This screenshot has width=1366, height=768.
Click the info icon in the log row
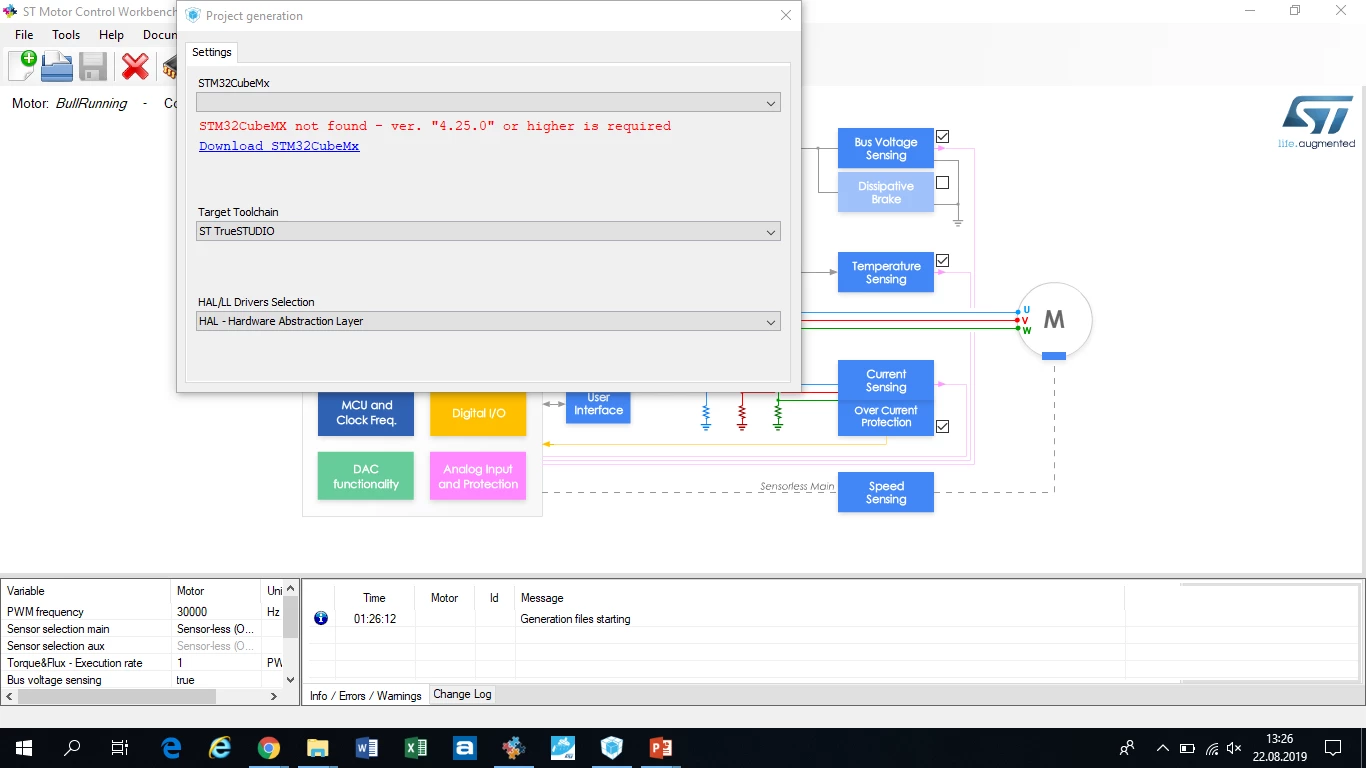coord(321,619)
